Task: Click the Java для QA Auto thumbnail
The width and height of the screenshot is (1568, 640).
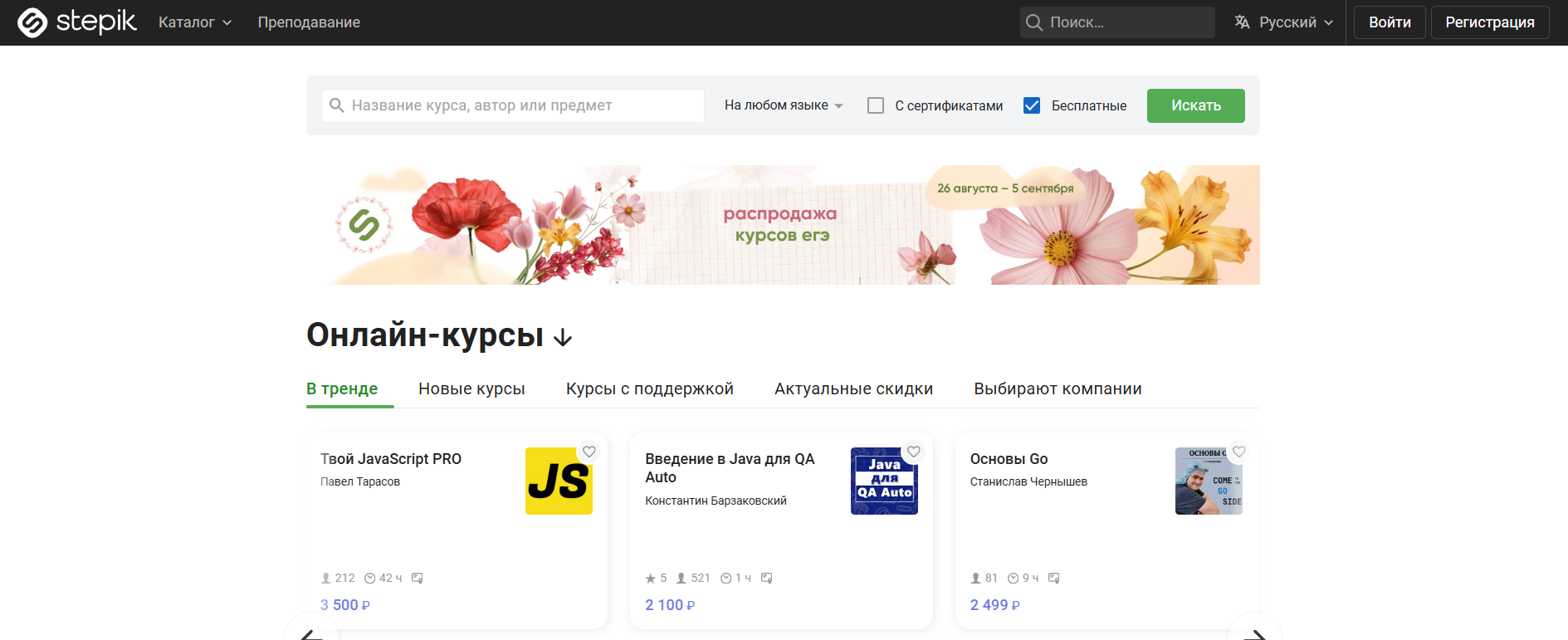Action: (884, 481)
